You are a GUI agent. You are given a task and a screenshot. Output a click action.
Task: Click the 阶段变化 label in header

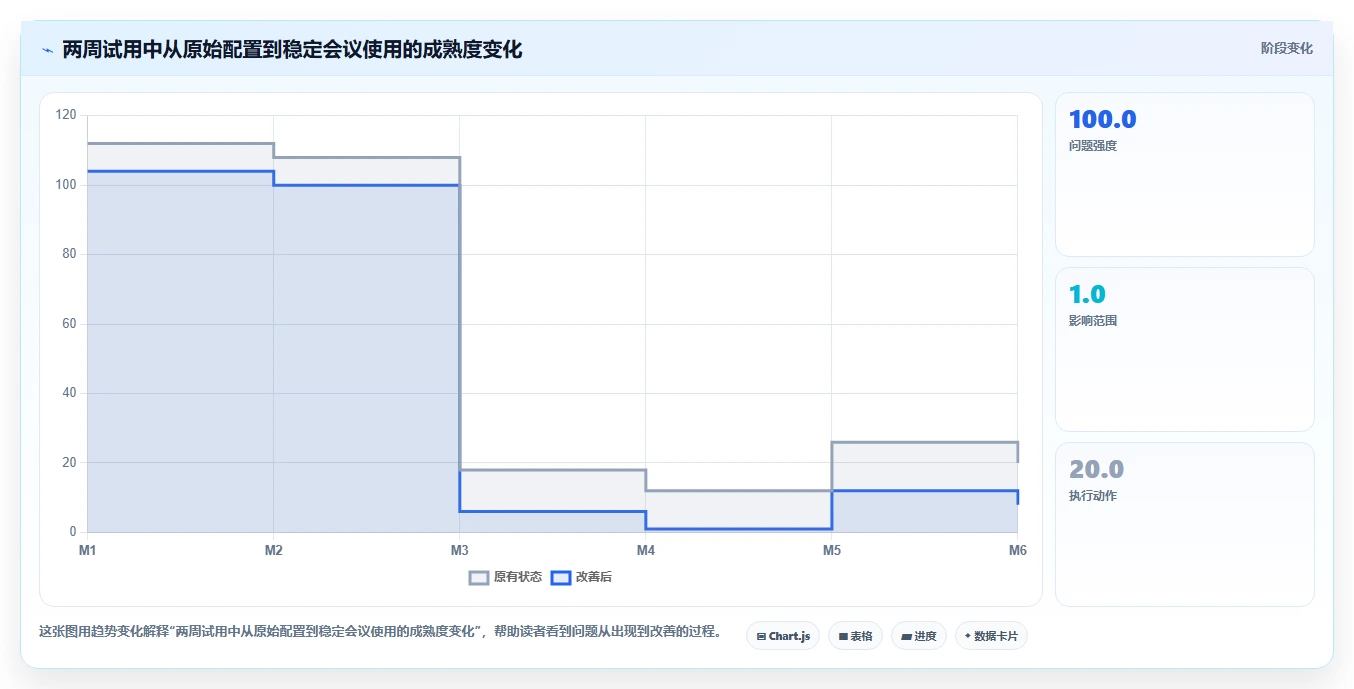(1286, 48)
